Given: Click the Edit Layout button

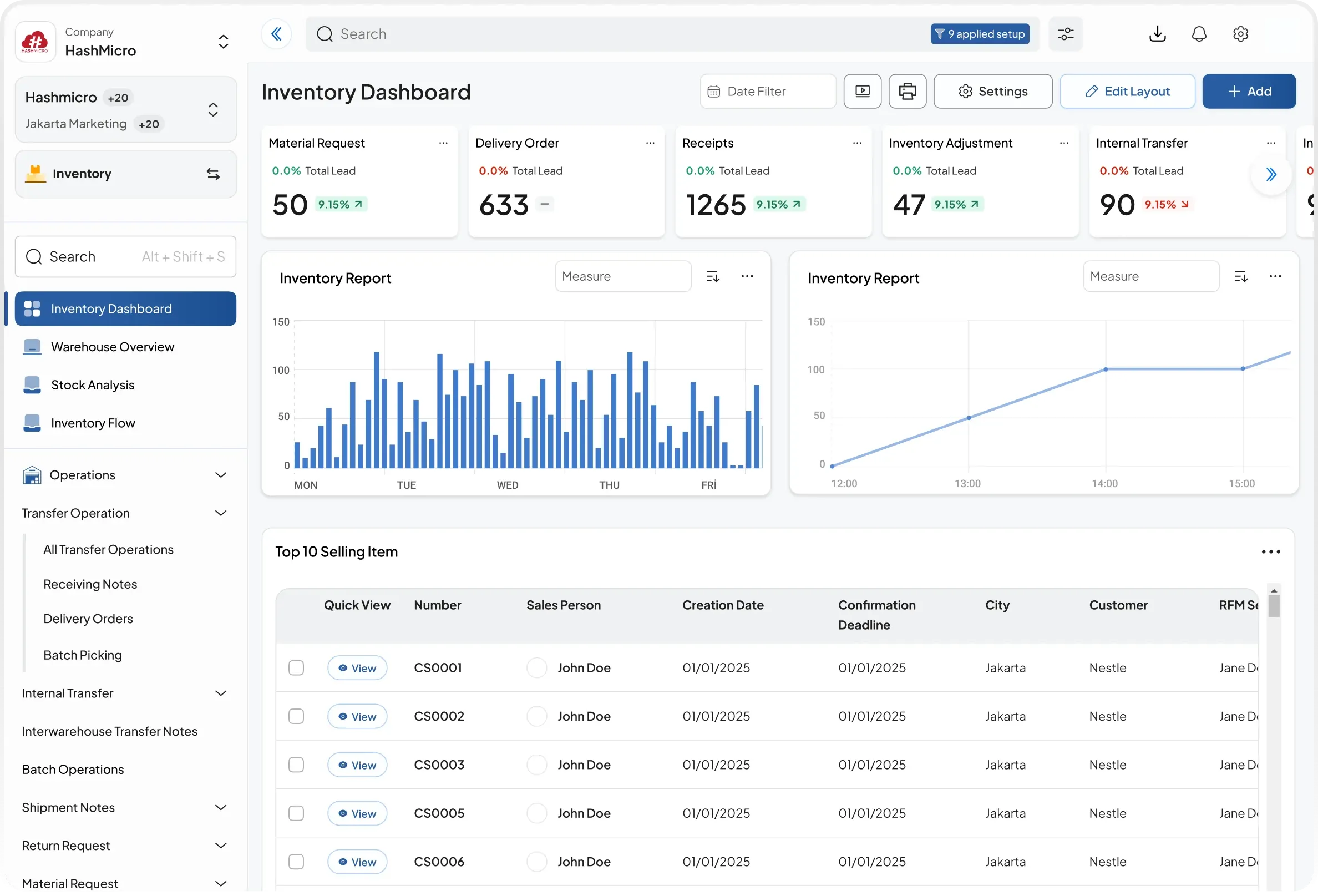Looking at the screenshot, I should point(1127,92).
